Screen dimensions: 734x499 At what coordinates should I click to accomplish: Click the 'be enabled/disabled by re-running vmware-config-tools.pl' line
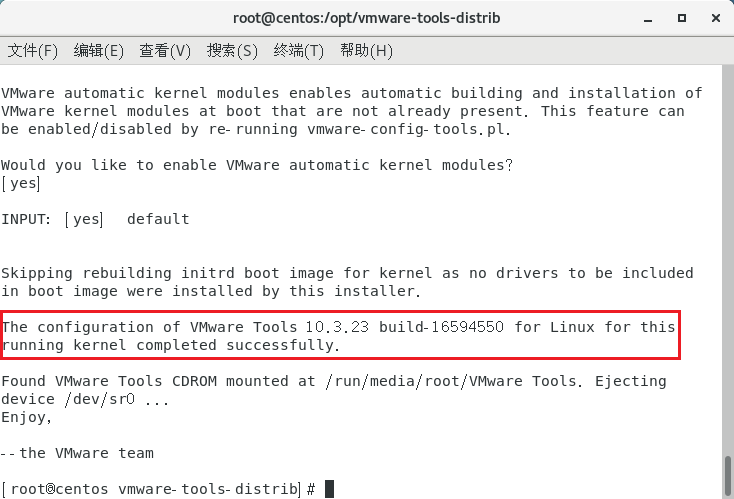pyautogui.click(x=256, y=129)
